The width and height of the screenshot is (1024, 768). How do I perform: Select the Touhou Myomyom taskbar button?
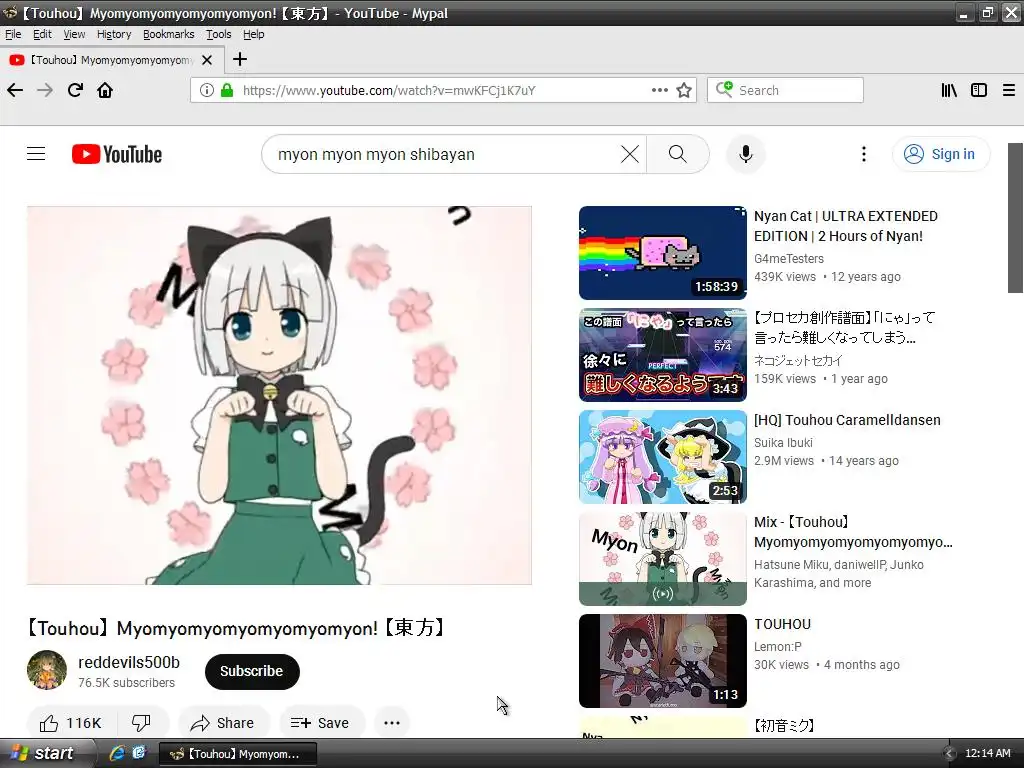pos(238,754)
